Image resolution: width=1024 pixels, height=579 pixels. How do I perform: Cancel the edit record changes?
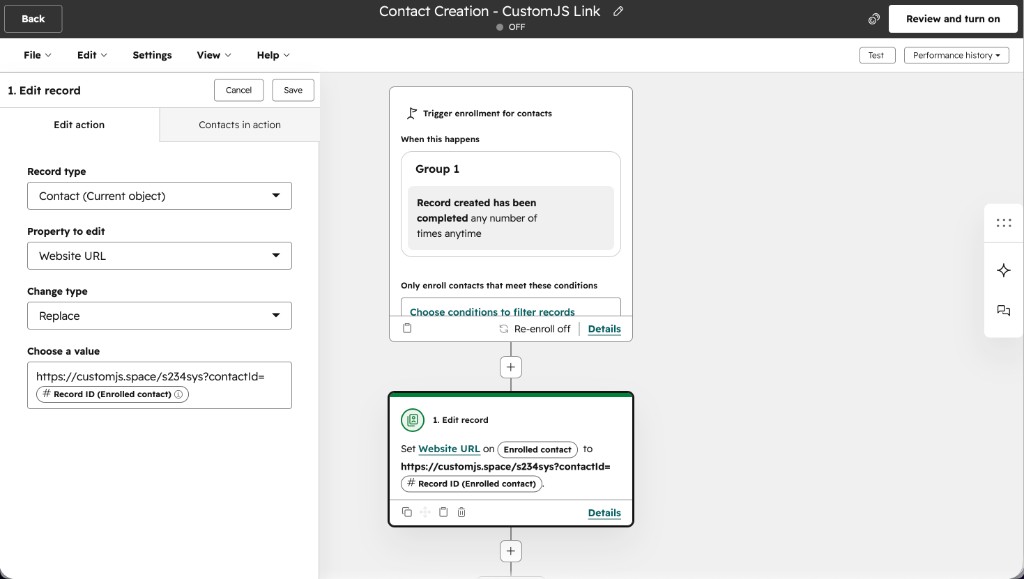238,90
